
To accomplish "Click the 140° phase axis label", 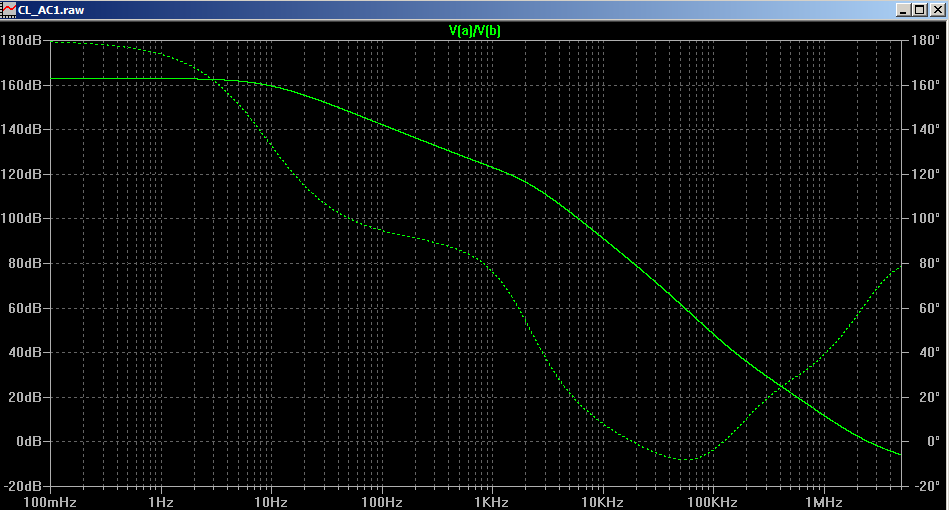I will [925, 129].
